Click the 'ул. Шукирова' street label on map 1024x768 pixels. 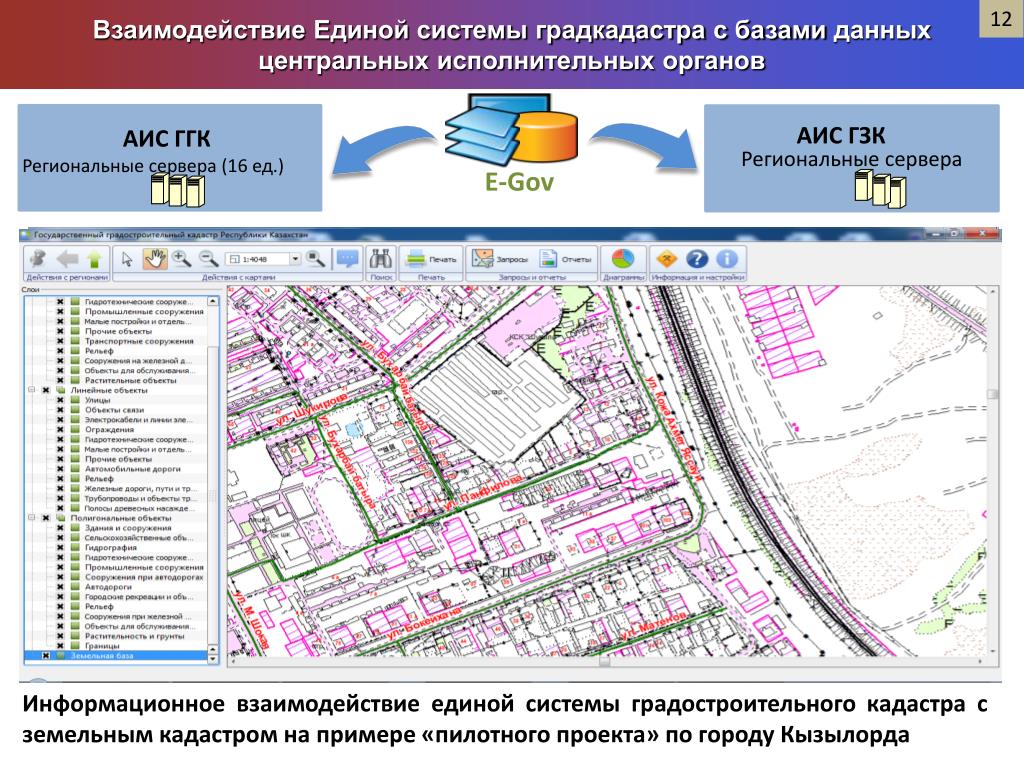311,409
